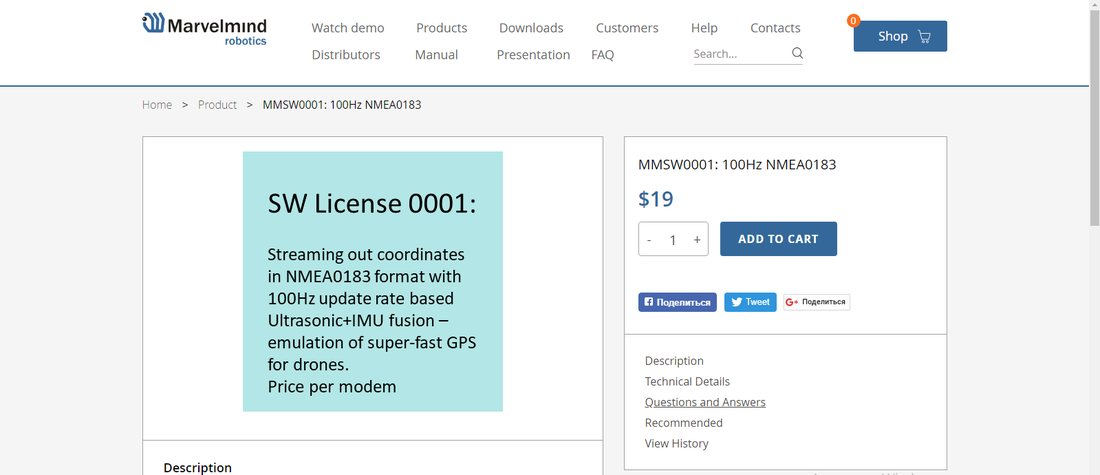Click the Twitter Tweet button
The width and height of the screenshot is (1100, 475).
[x=750, y=302]
